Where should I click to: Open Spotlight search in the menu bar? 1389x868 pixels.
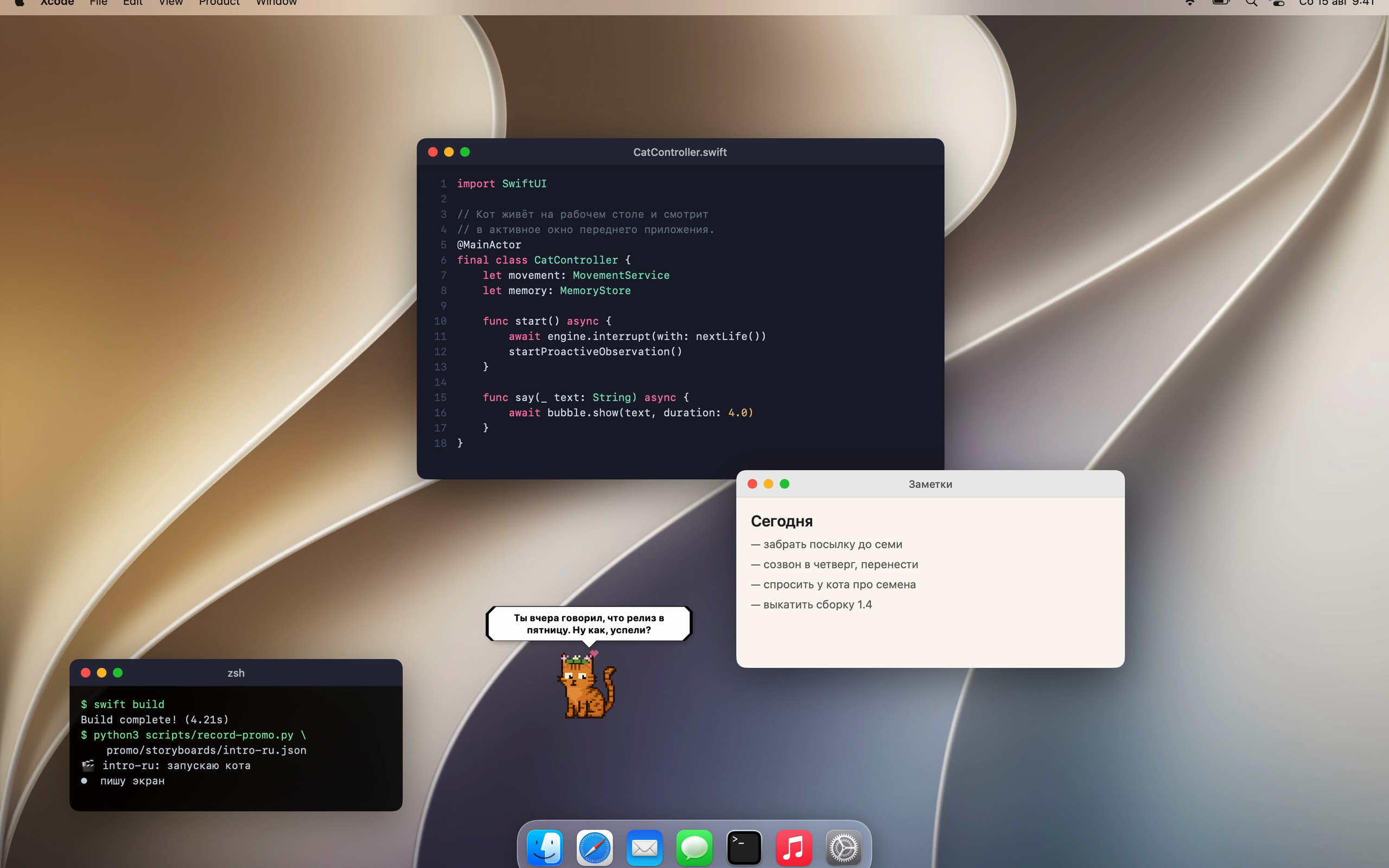pos(1251,3)
